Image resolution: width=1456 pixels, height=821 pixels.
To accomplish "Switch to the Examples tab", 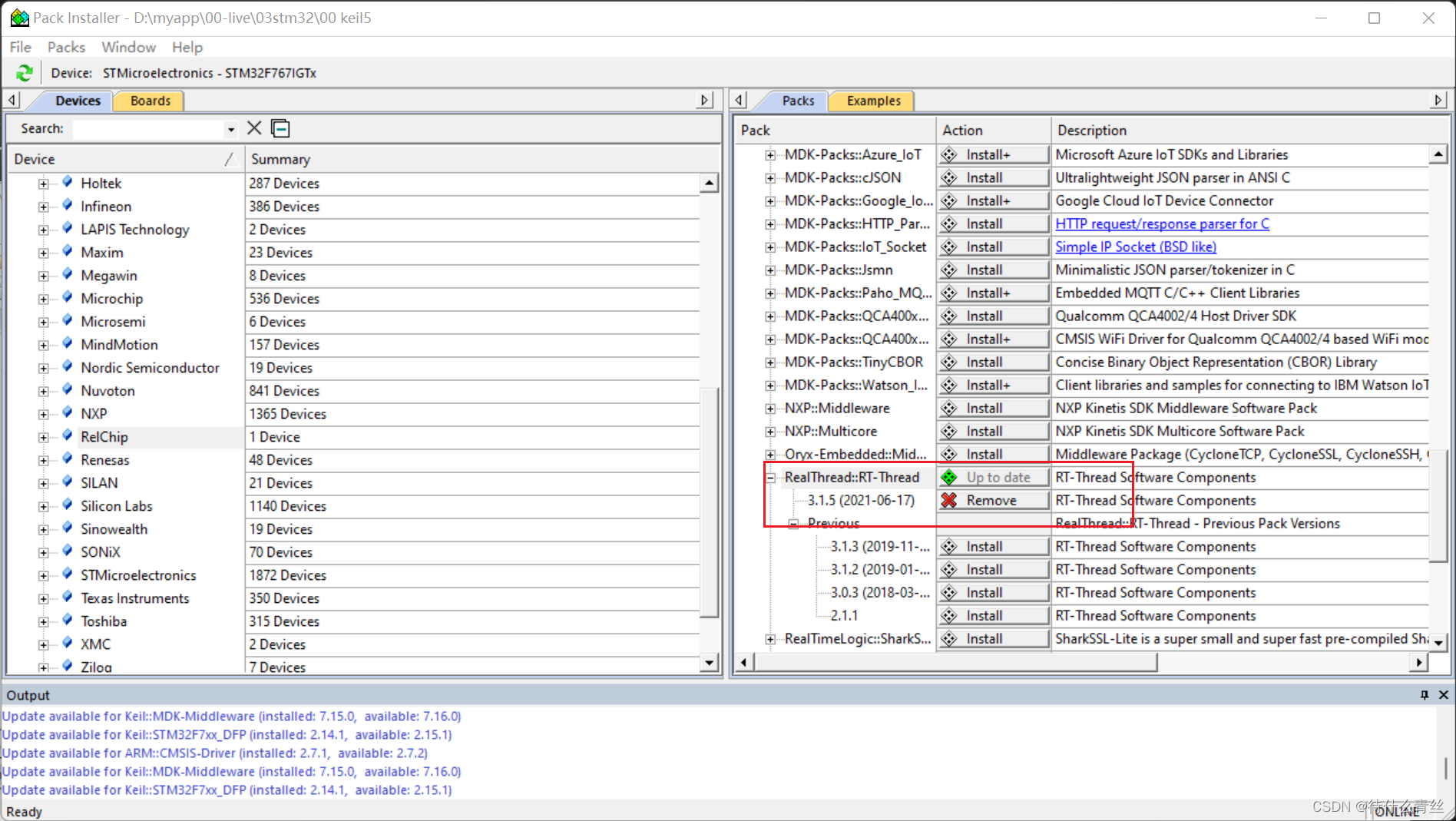I will click(x=873, y=101).
